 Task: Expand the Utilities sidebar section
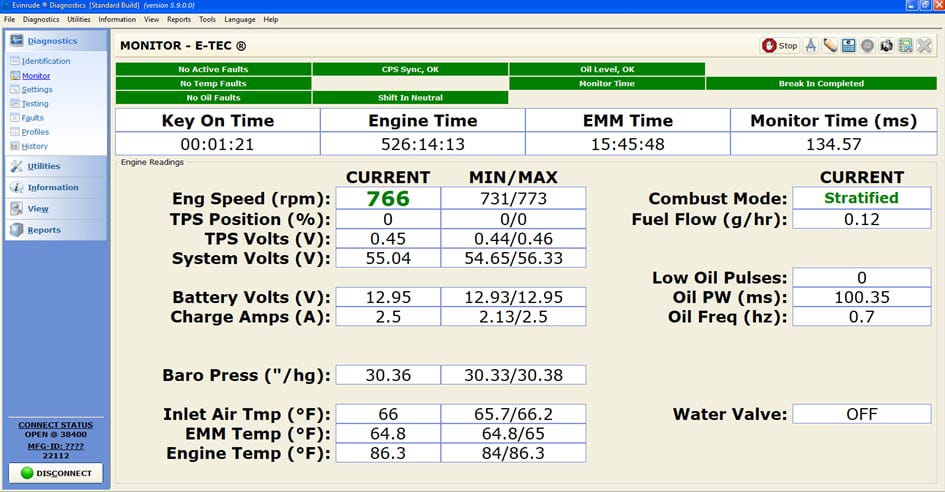[56, 166]
